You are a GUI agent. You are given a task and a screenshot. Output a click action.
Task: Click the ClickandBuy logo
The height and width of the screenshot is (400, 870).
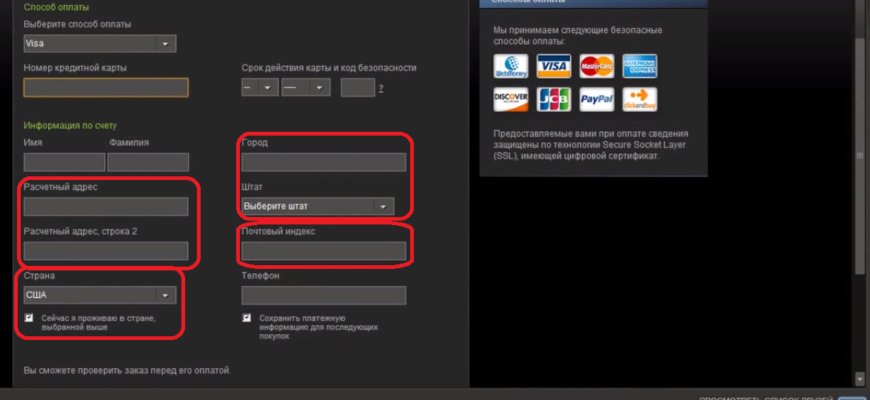point(639,99)
